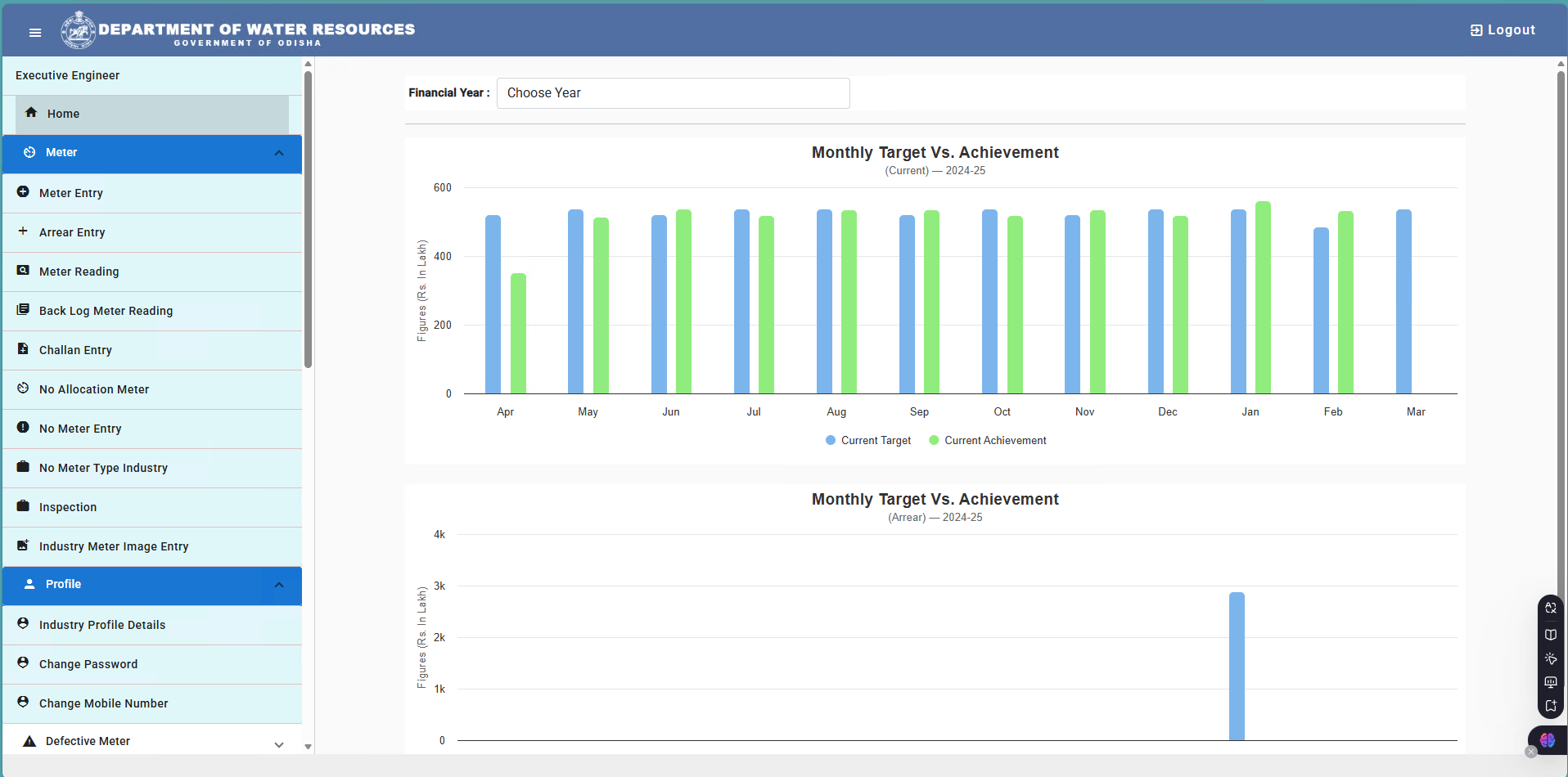
Task: Toggle Current Achievement legend series
Action: coord(988,440)
